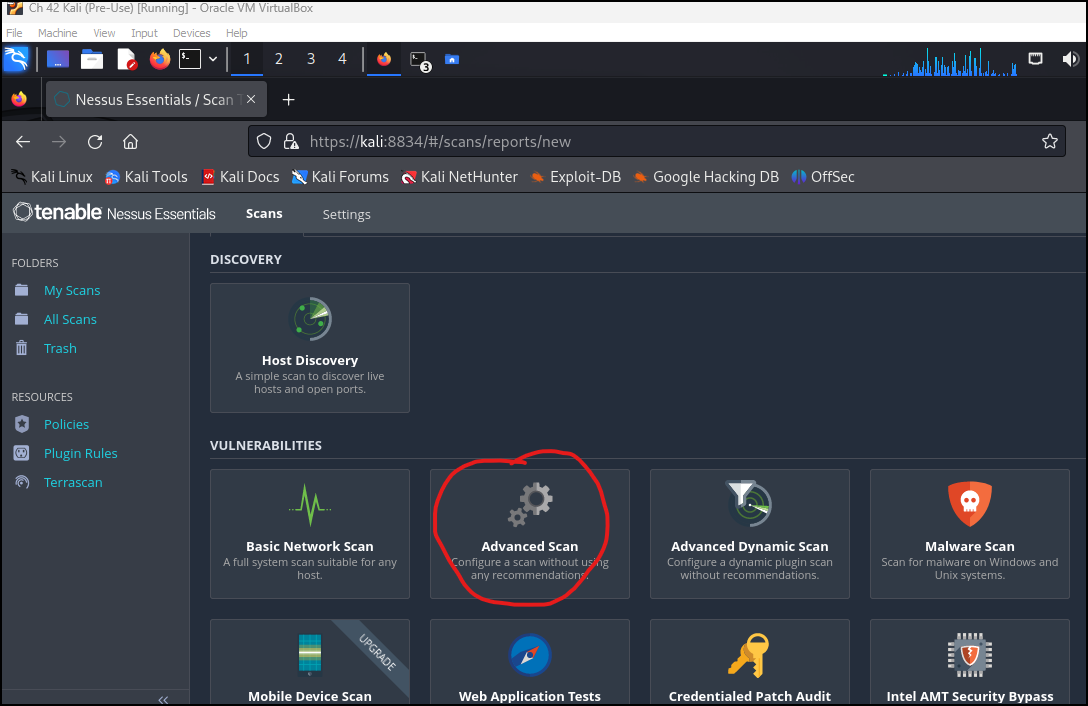Click the Tenable Nessus Essentials logo
Image resolution: width=1088 pixels, height=706 pixels.
click(114, 212)
